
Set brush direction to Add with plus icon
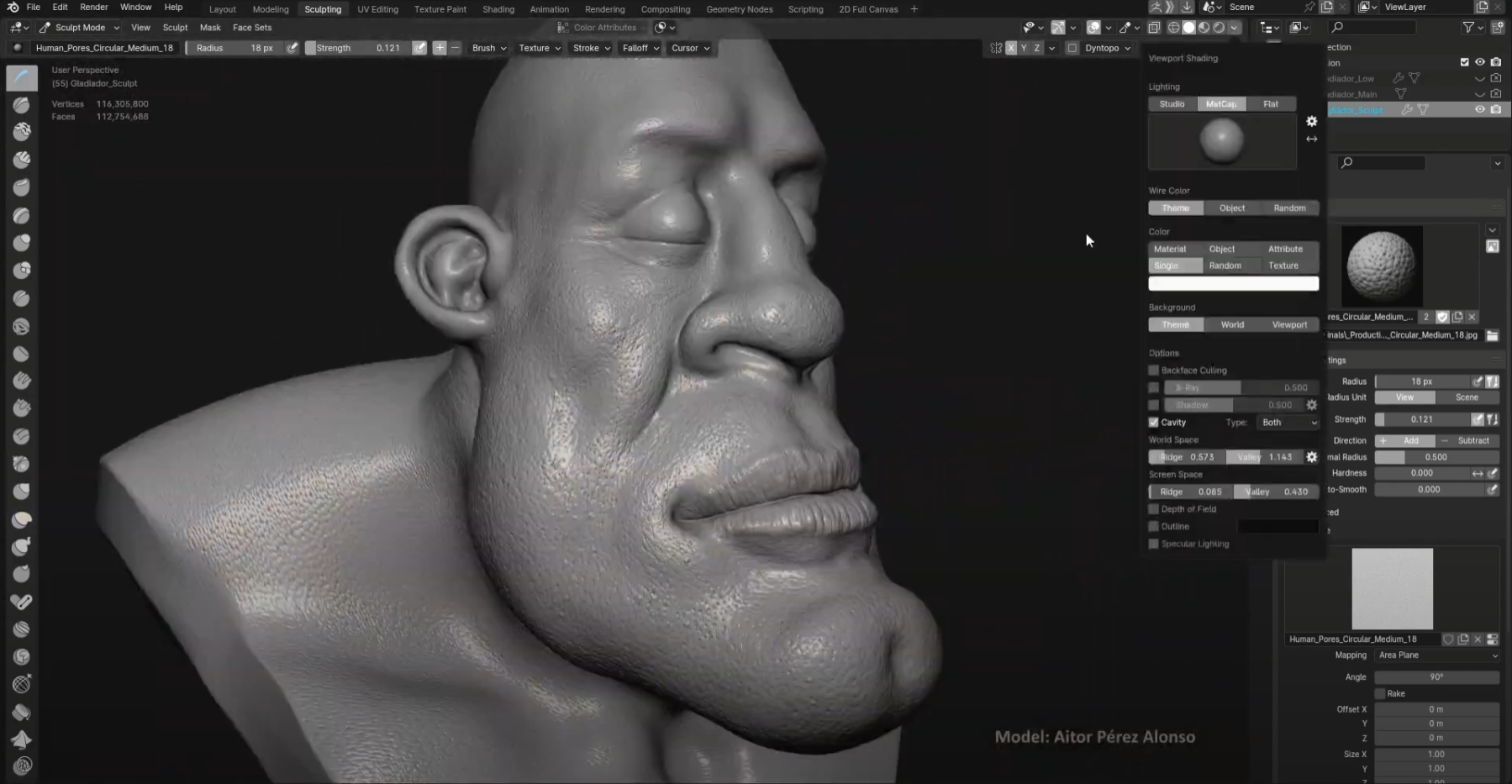tap(440, 48)
